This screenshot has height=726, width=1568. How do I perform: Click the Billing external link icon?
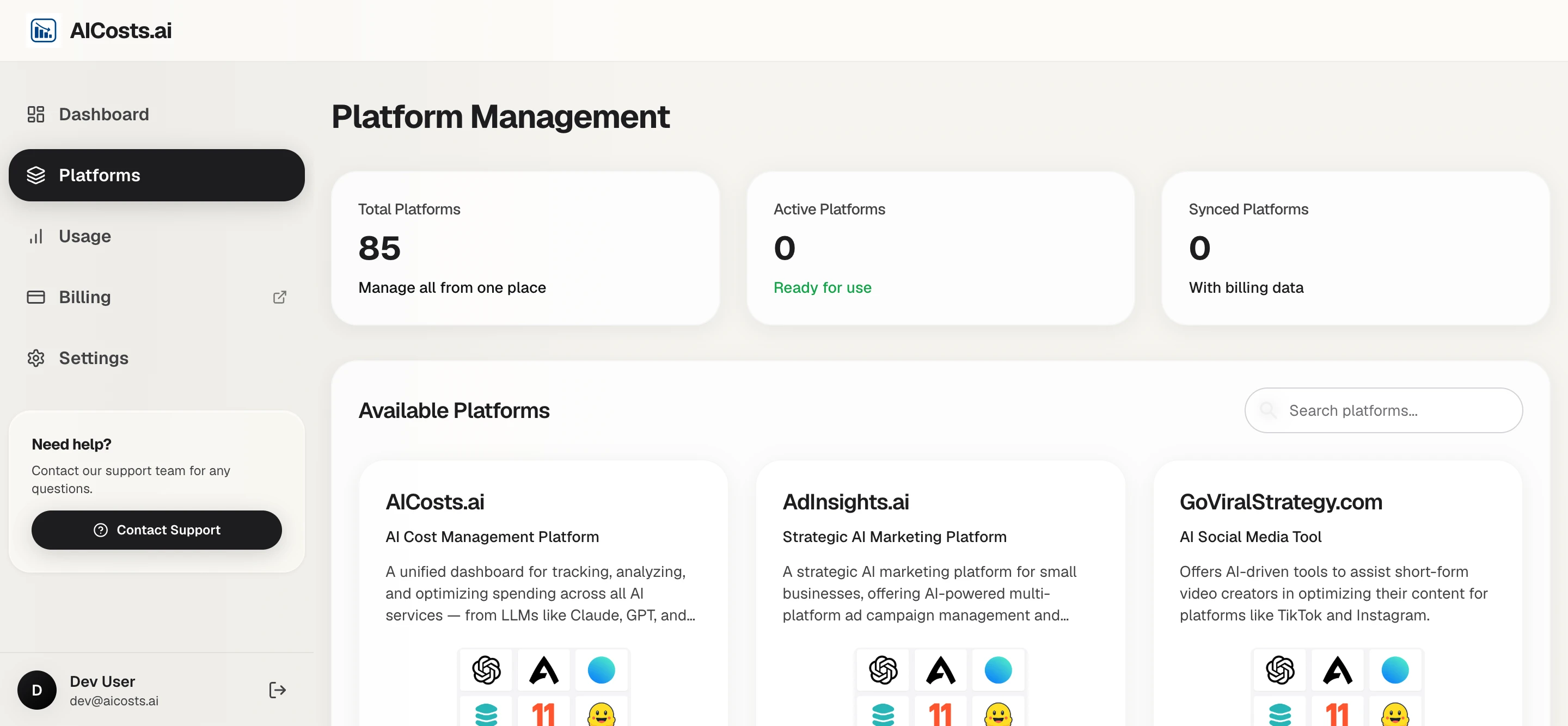(279, 297)
